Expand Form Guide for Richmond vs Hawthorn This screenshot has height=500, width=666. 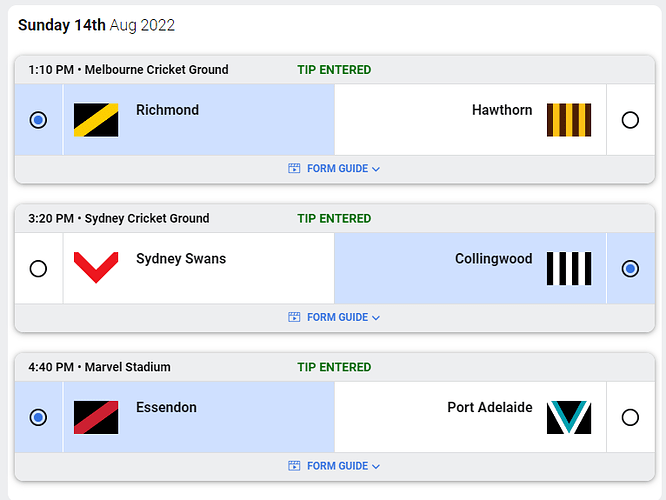pos(337,169)
